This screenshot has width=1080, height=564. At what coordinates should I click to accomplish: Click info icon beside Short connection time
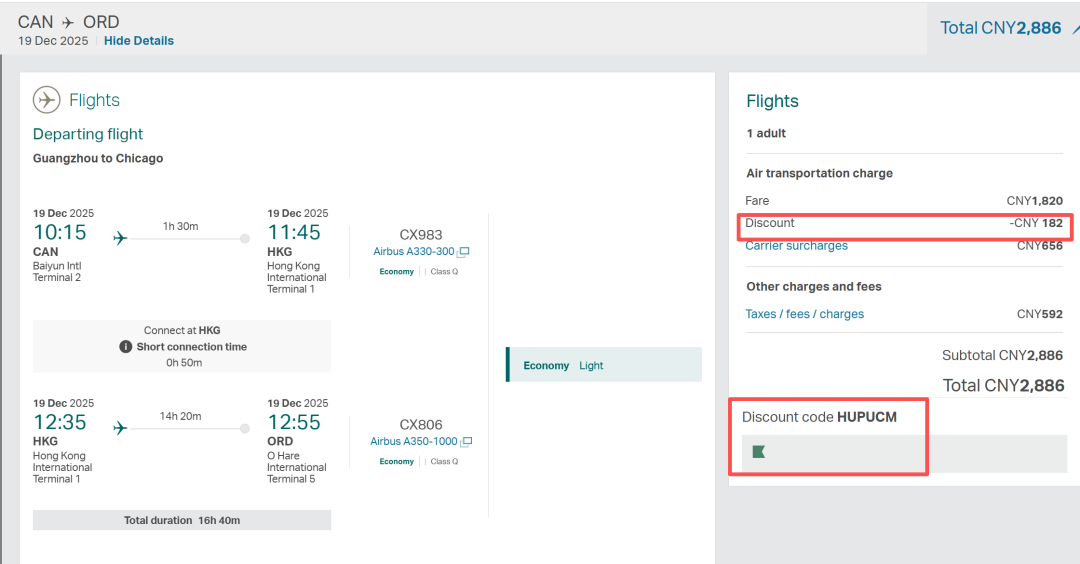126,347
